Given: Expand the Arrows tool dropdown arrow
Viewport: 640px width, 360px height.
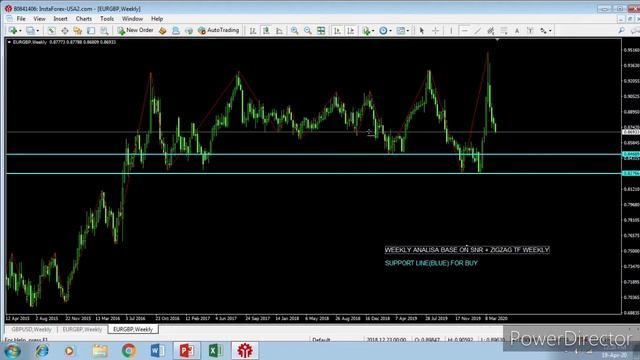Looking at the screenshot, I should tap(550, 31).
